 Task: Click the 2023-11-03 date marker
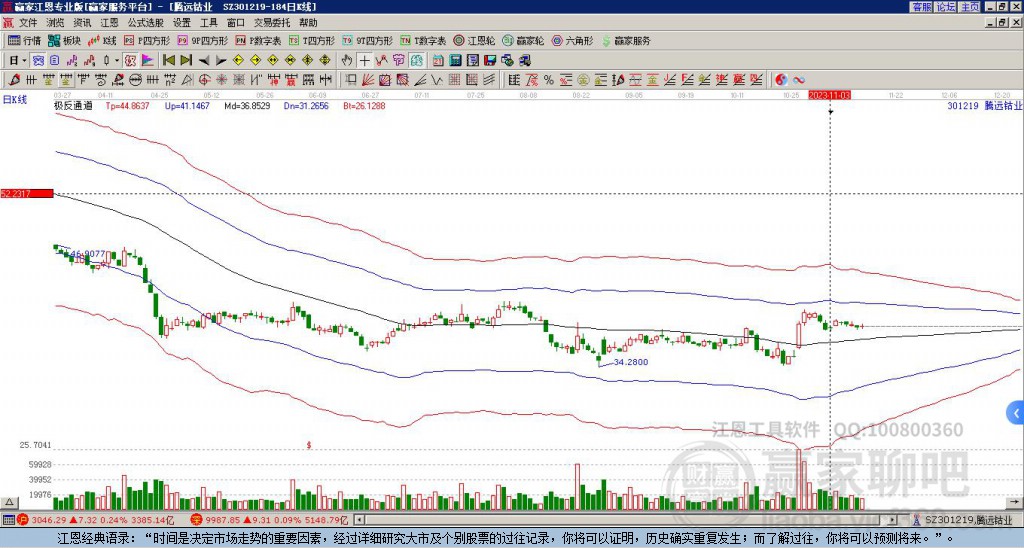[829, 95]
